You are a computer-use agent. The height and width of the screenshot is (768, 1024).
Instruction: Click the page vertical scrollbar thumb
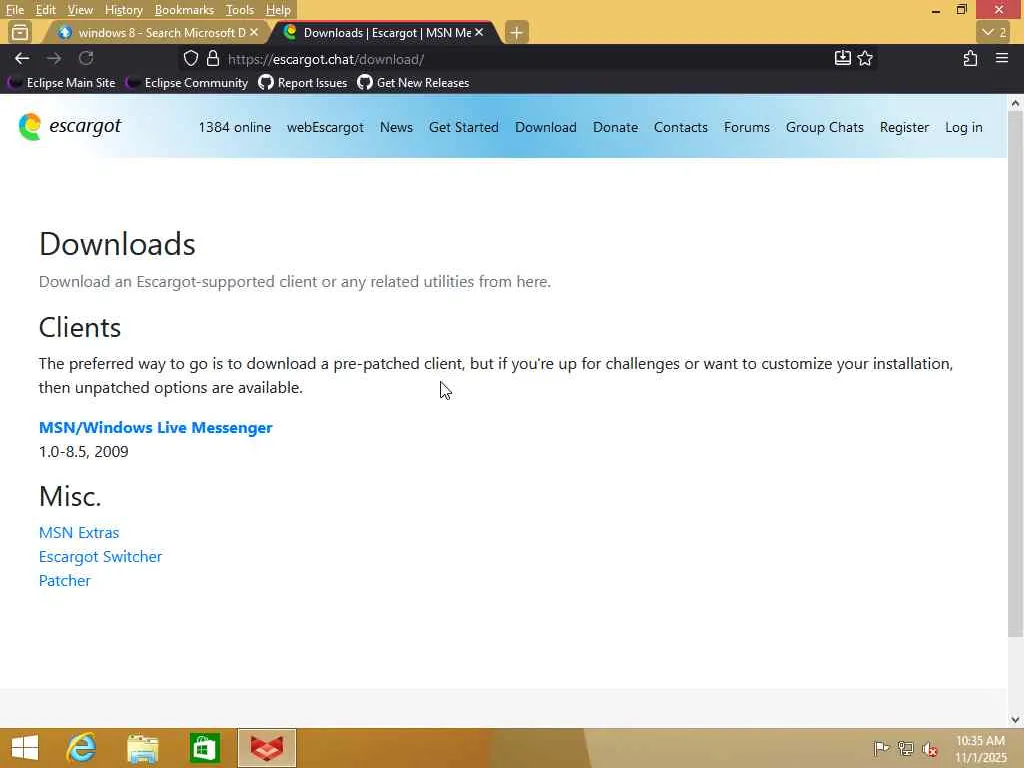tap(1015, 374)
